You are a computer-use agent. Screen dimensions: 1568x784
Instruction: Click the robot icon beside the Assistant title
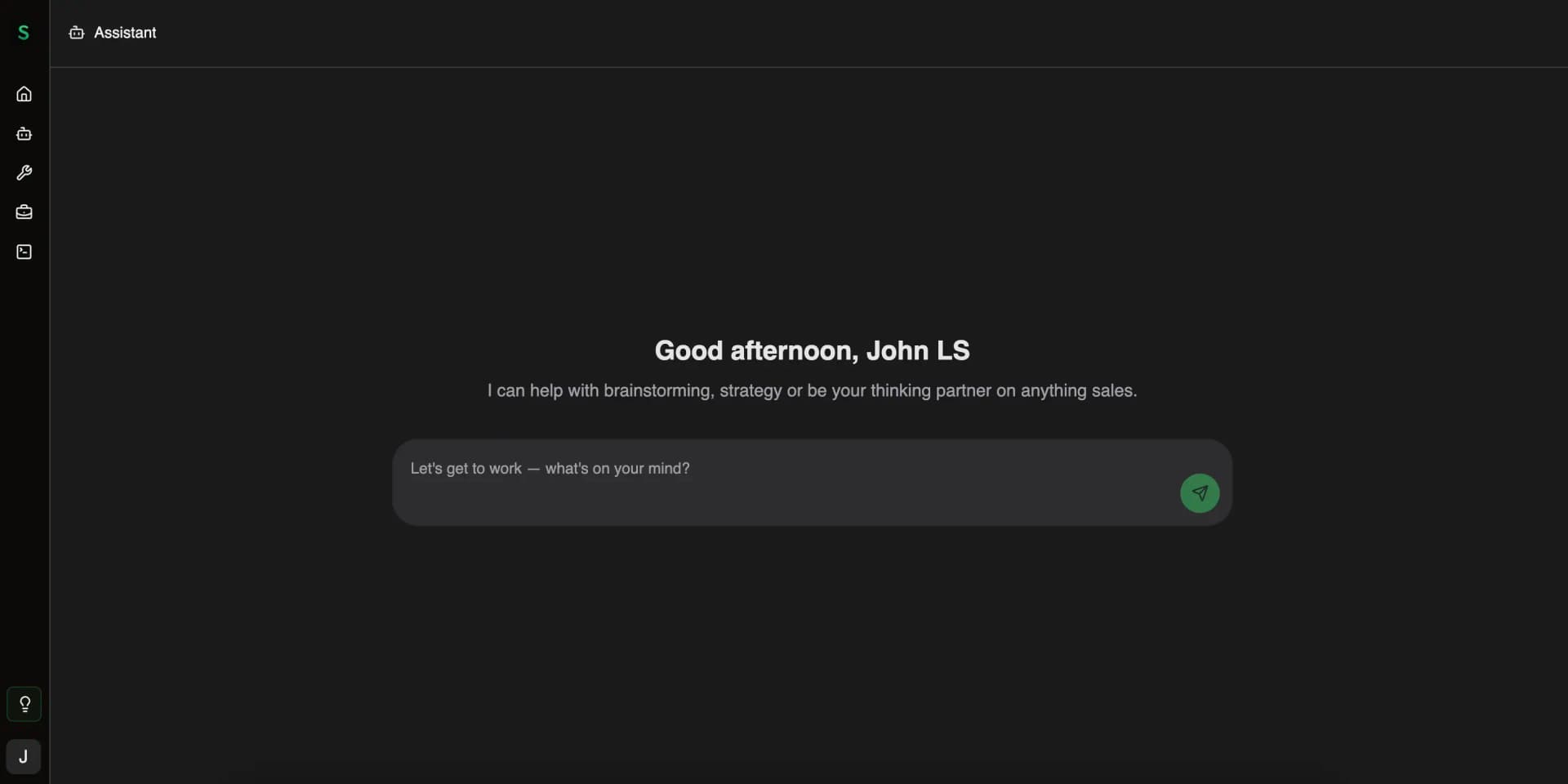point(76,33)
